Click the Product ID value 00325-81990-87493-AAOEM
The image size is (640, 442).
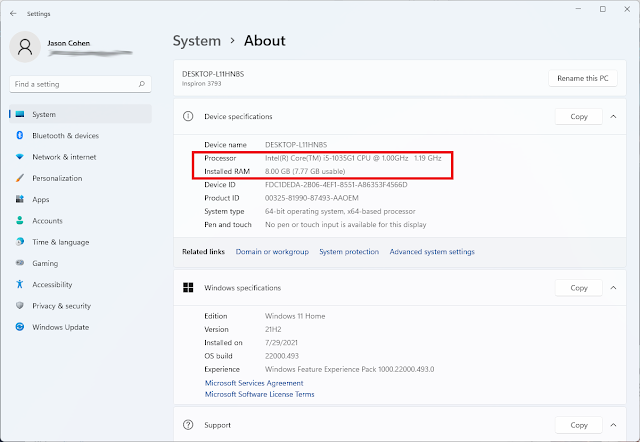(312, 198)
